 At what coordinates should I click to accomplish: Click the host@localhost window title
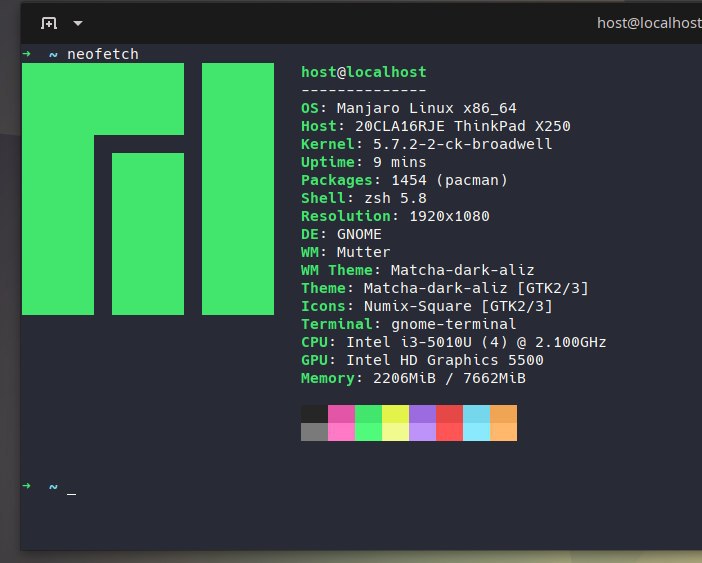click(649, 23)
